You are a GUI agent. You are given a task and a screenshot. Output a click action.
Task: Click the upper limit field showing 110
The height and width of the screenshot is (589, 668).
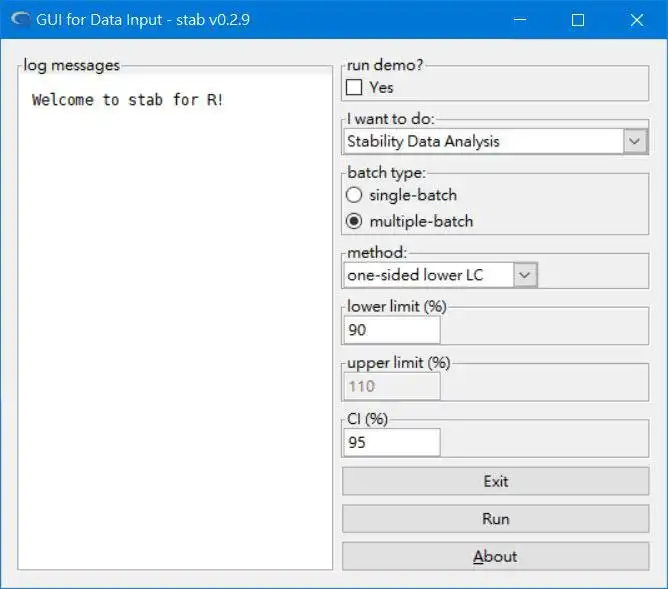[x=392, y=387]
